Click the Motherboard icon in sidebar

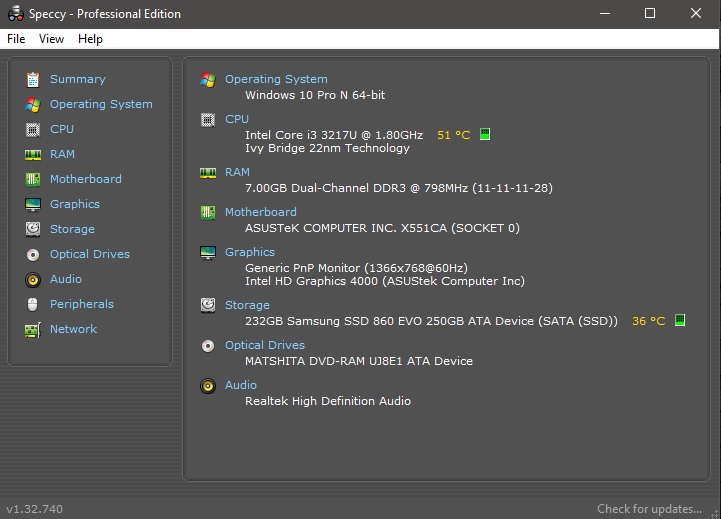click(33, 179)
